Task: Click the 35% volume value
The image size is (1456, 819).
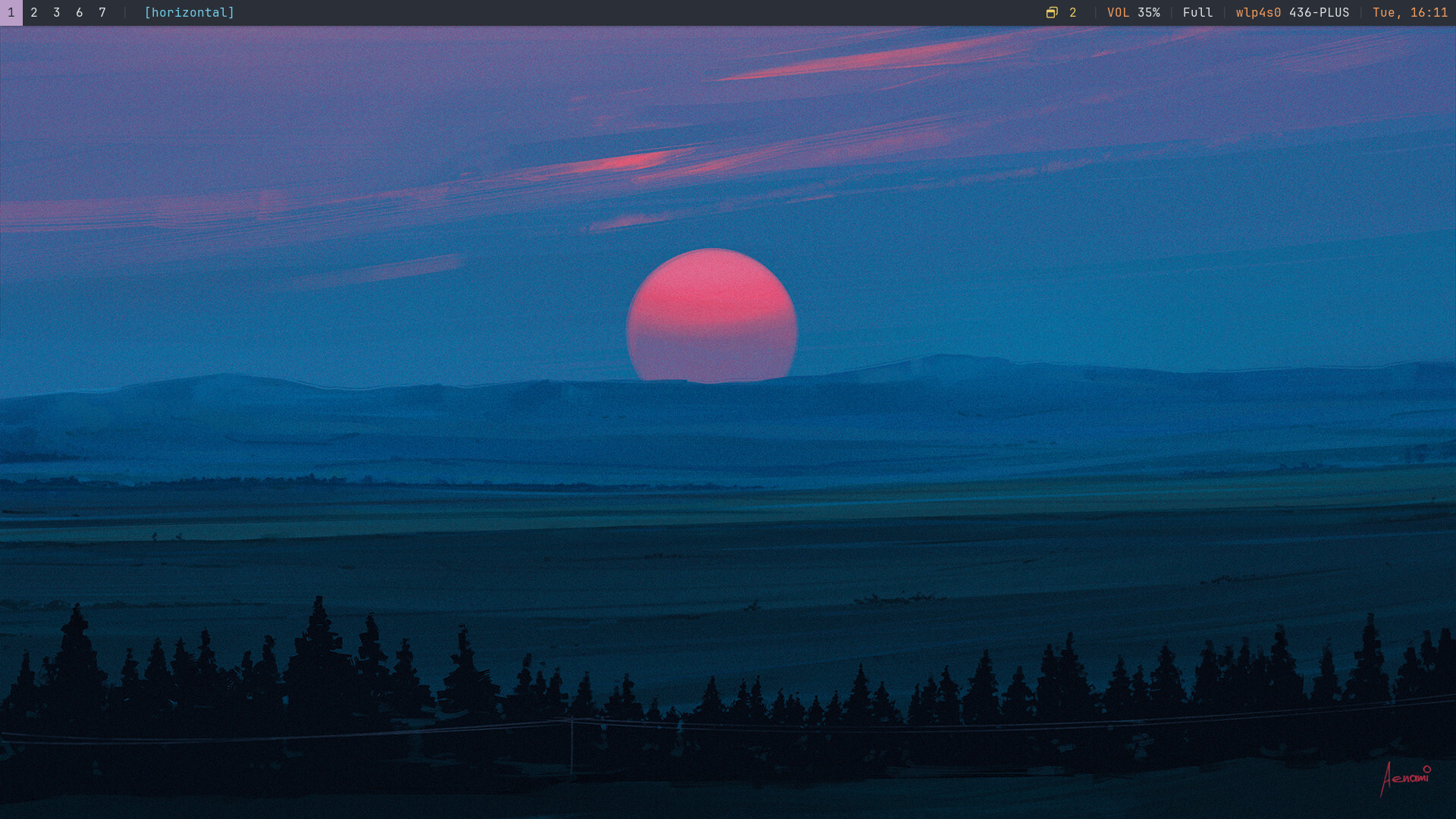Action: point(1149,13)
